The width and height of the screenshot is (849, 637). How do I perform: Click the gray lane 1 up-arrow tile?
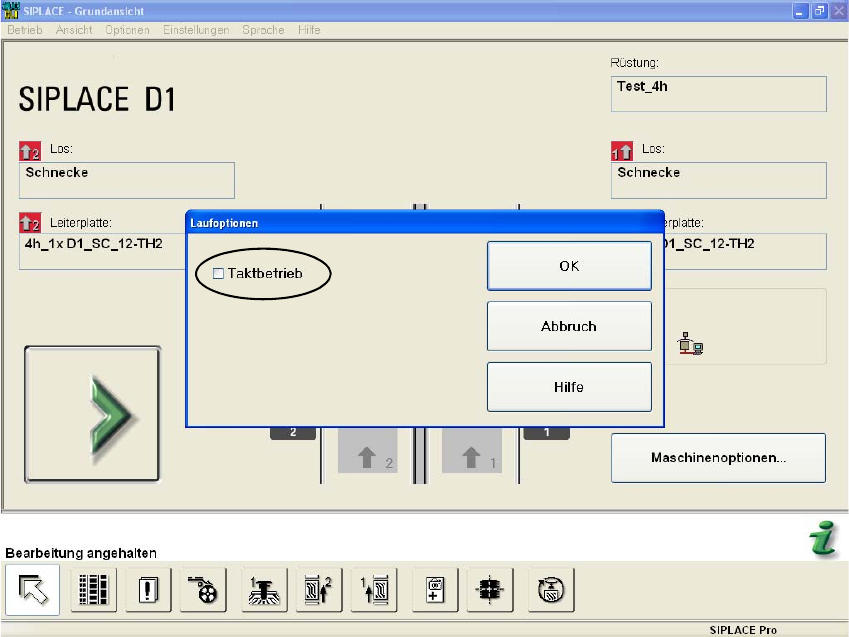click(472, 451)
